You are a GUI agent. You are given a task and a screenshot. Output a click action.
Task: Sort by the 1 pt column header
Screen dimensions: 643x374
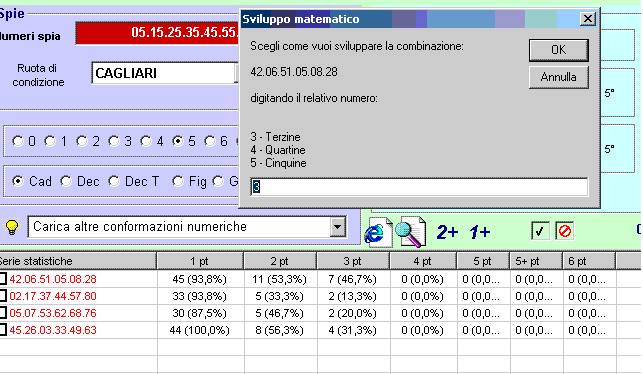[200, 261]
